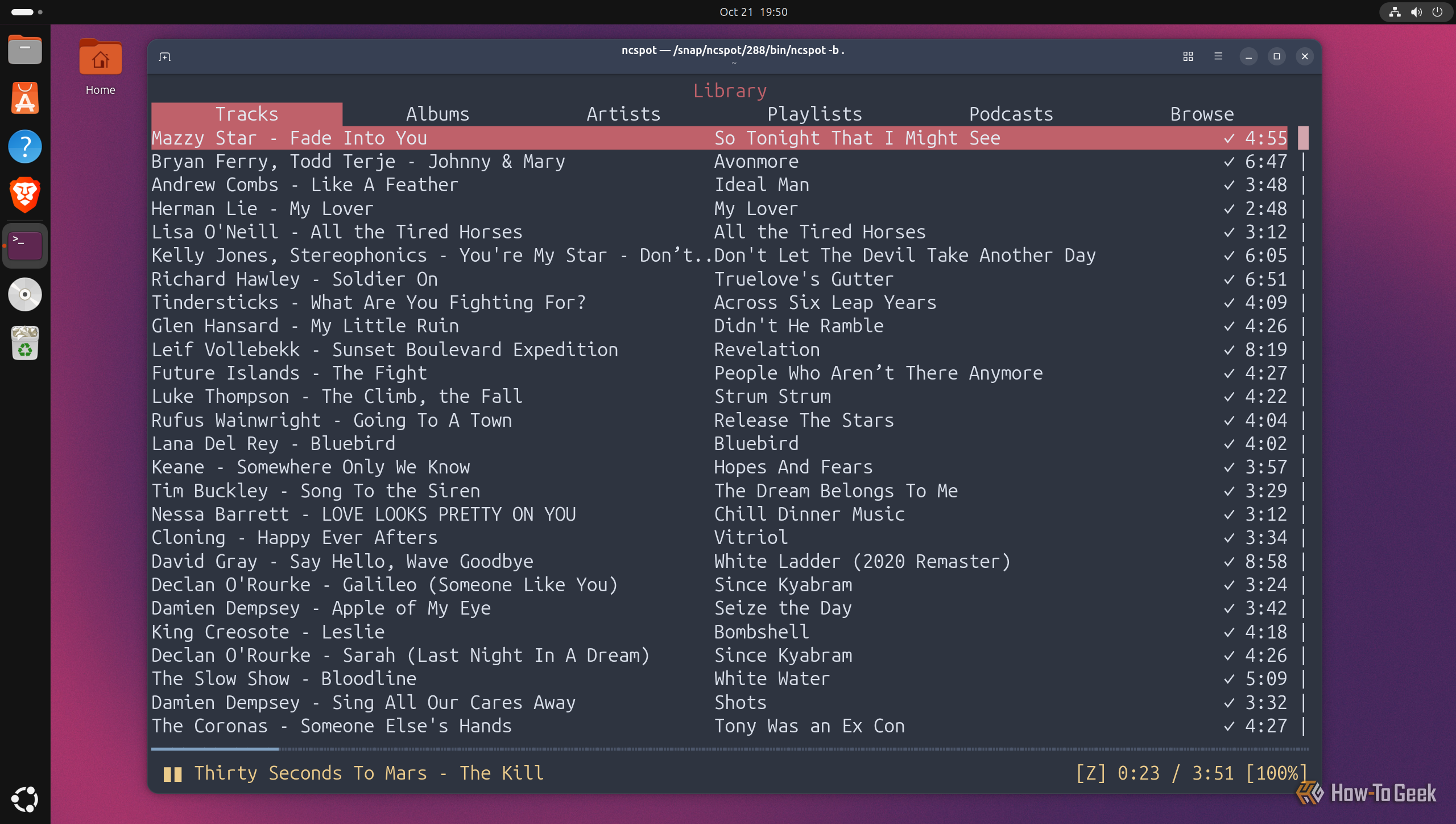Open the power menu tray icon

click(x=1437, y=12)
